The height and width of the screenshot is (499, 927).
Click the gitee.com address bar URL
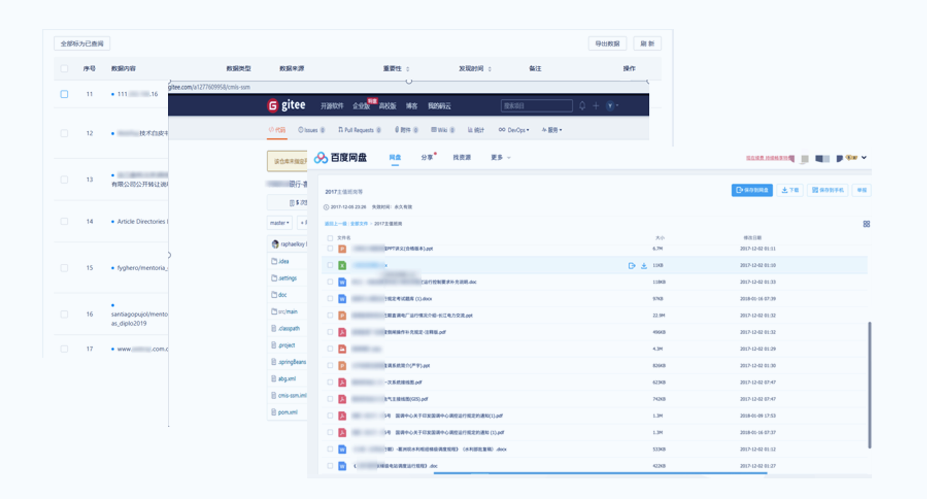(x=209, y=87)
